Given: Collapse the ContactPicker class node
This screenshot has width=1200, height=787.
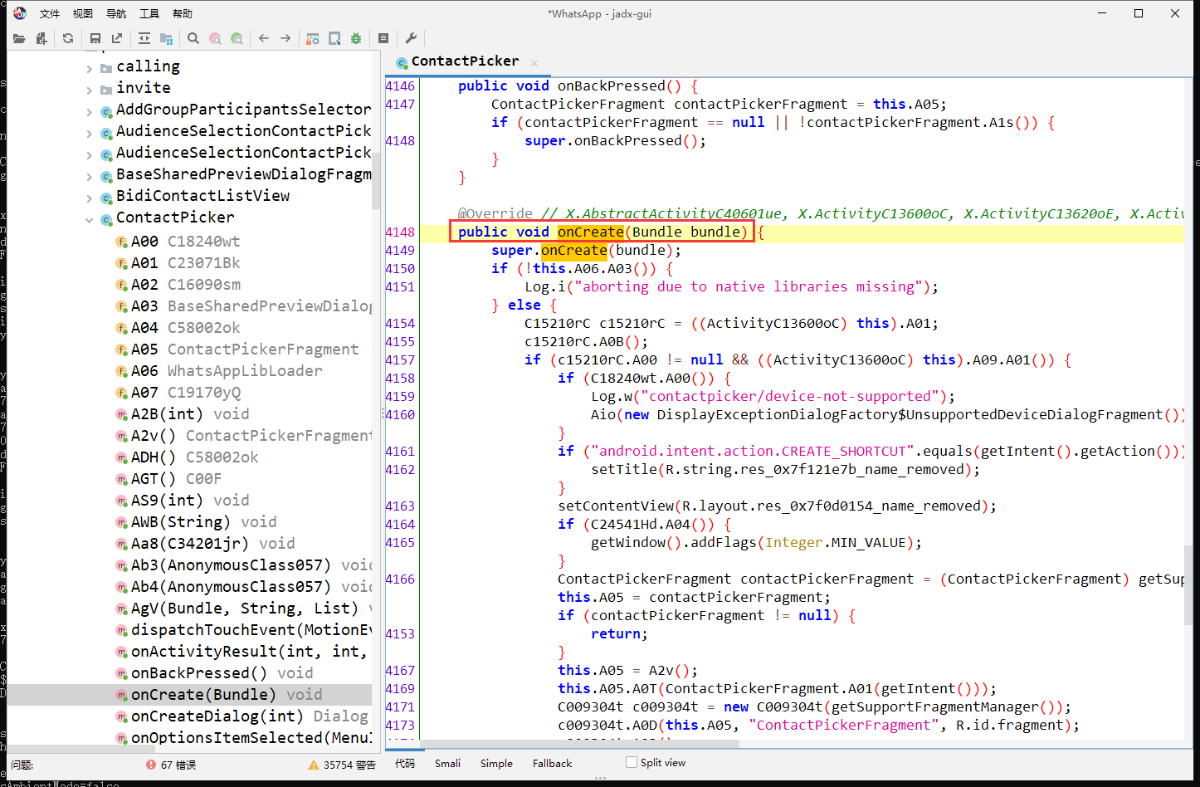Looking at the screenshot, I should [90, 218].
